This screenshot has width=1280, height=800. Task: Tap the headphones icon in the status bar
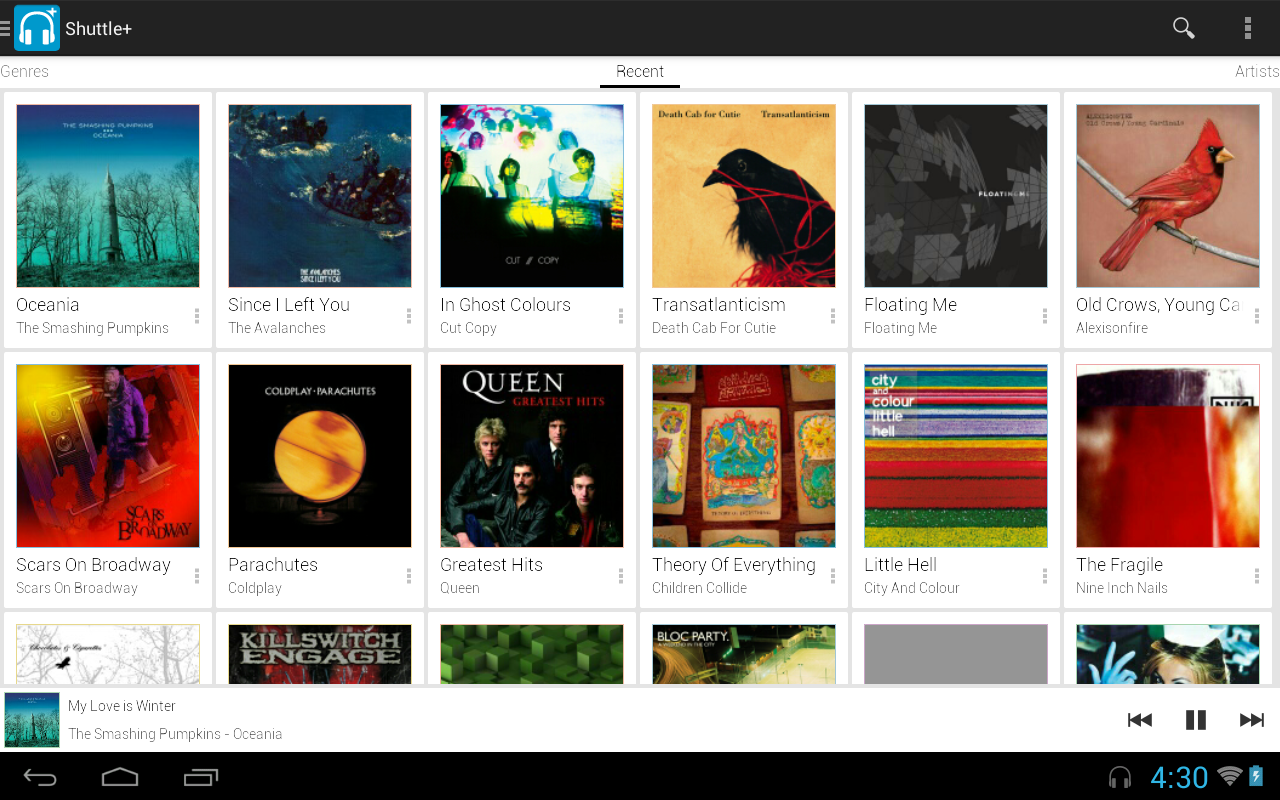click(x=1119, y=777)
